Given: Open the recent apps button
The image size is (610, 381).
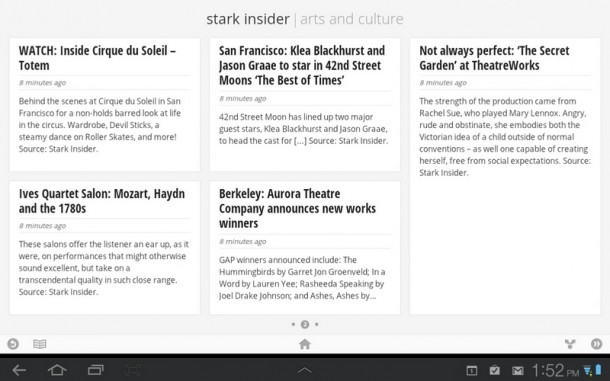Looking at the screenshot, I should click(96, 370).
